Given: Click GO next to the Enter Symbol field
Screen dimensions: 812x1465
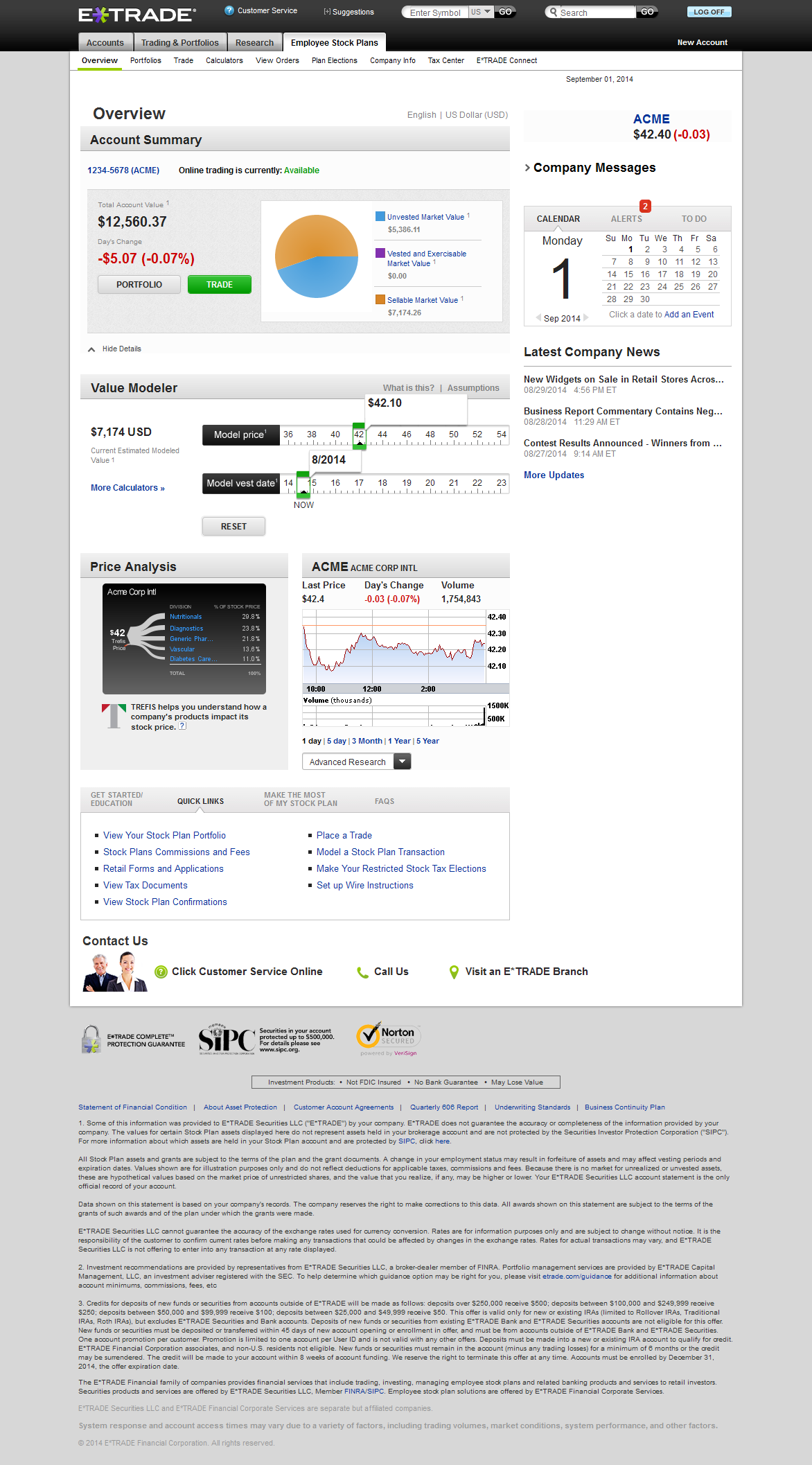Looking at the screenshot, I should pyautogui.click(x=506, y=12).
